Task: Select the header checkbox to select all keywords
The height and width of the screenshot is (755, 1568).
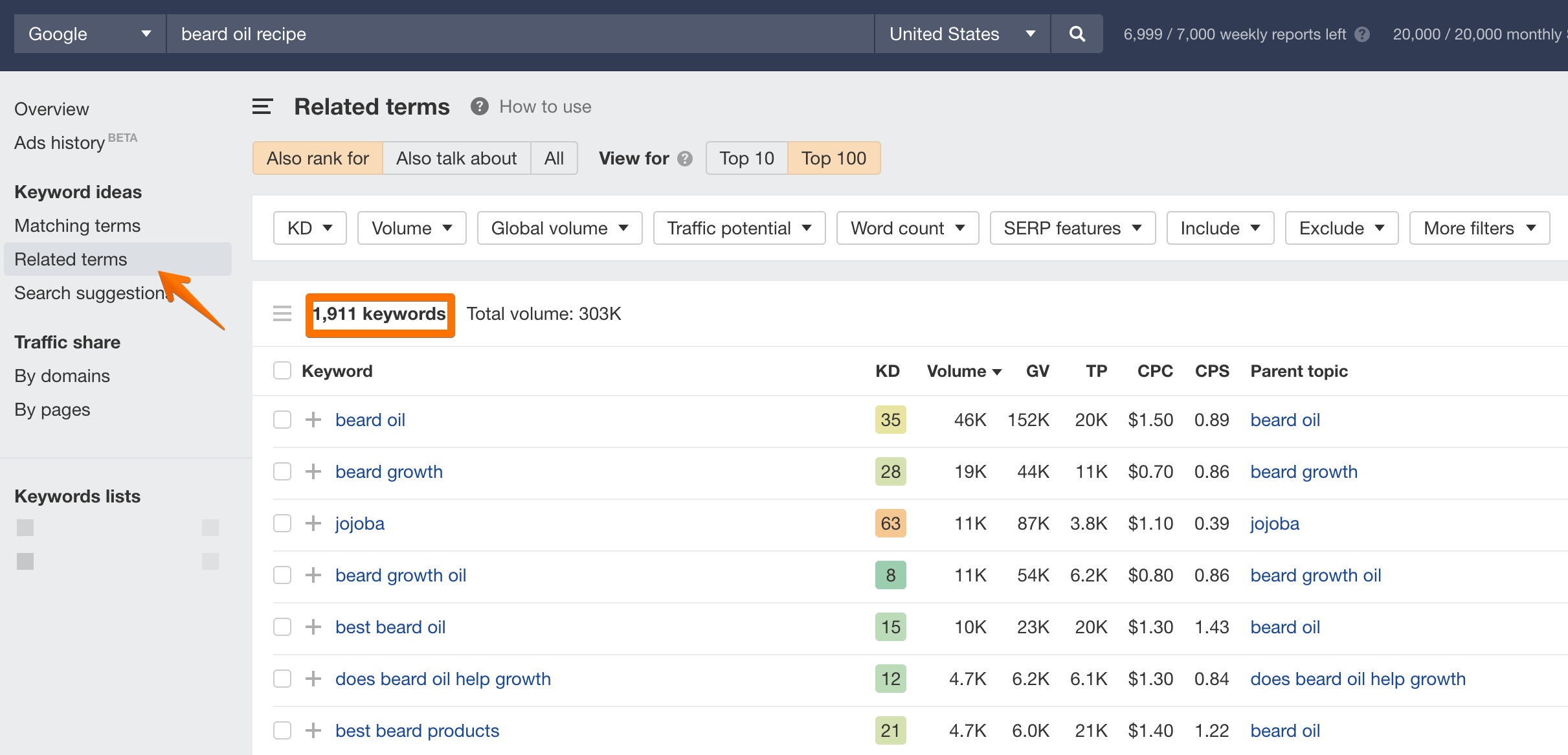Action: click(x=282, y=370)
